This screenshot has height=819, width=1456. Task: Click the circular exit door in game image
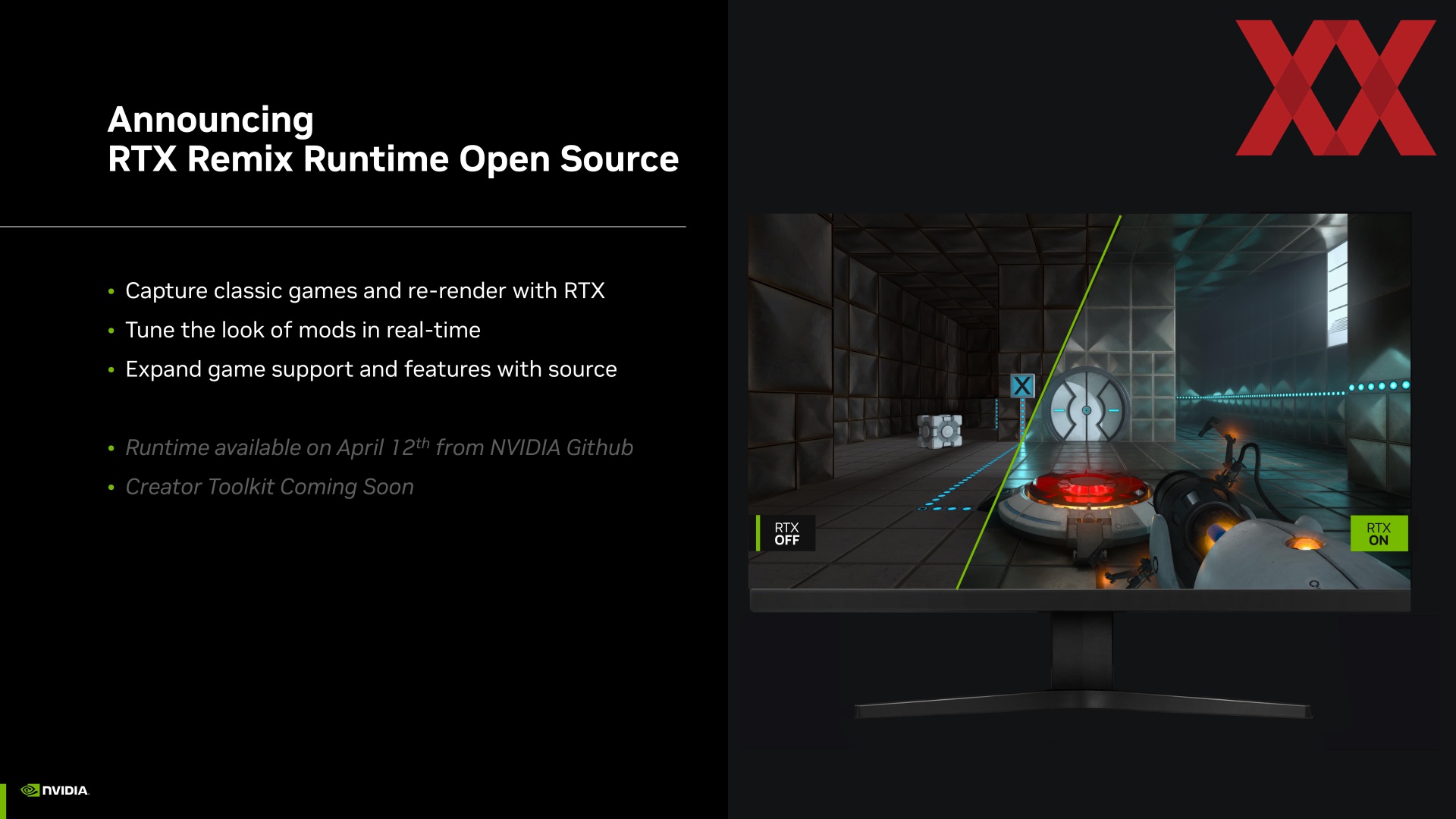(1087, 409)
